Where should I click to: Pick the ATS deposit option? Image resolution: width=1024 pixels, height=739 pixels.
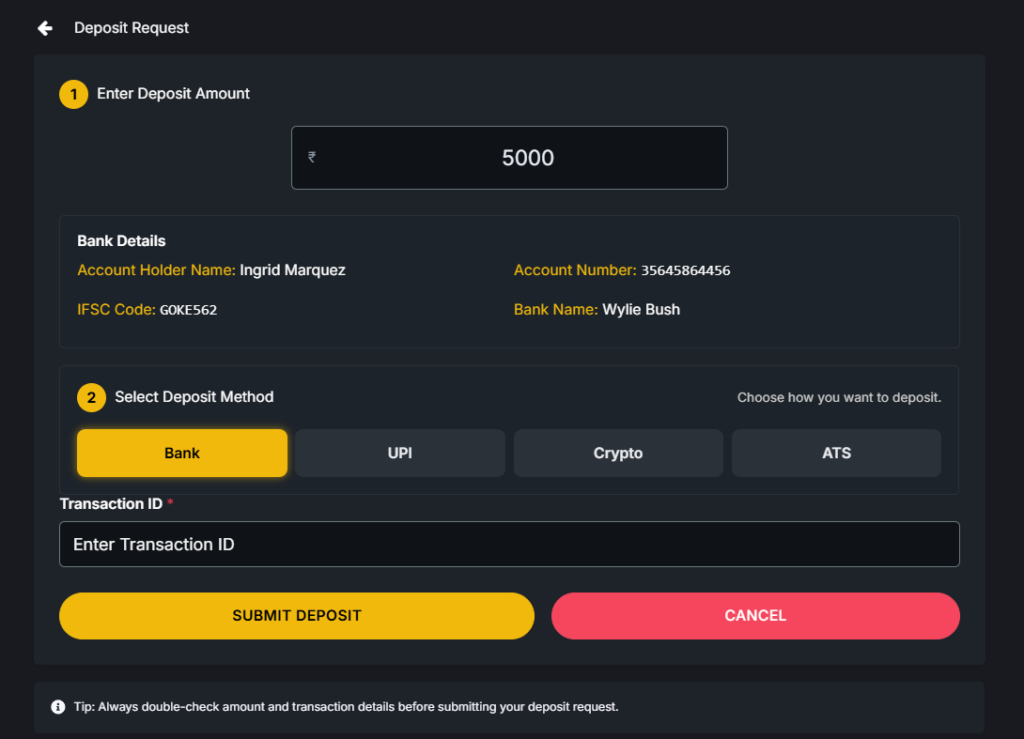(x=836, y=453)
